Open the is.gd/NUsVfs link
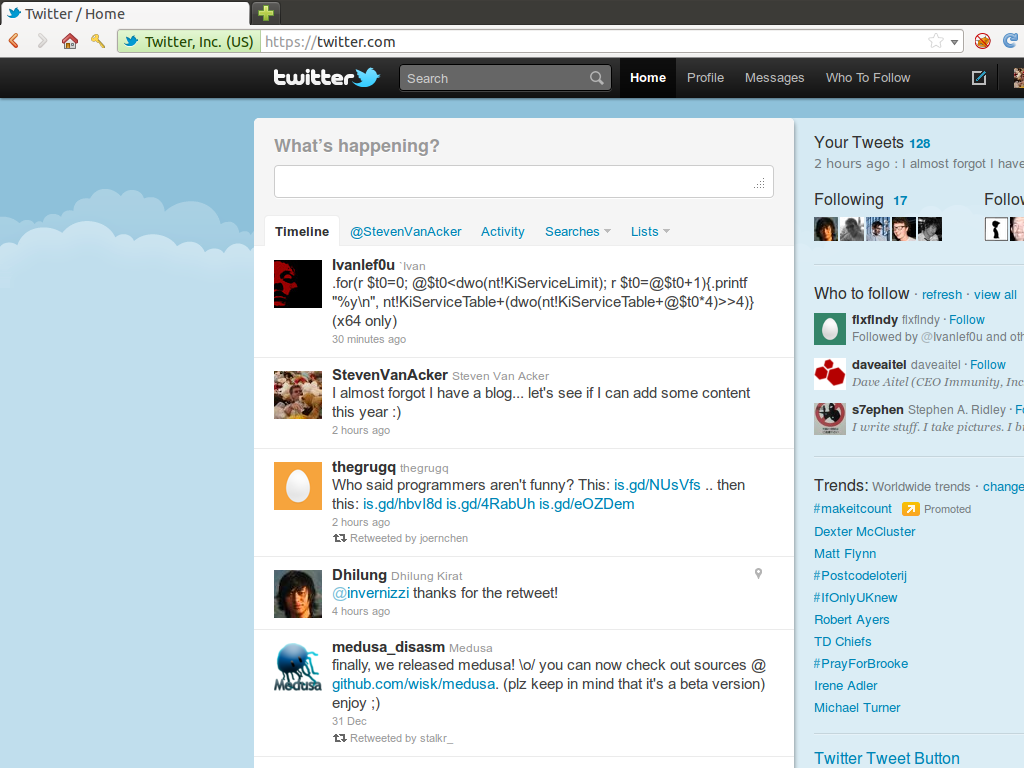This screenshot has height=768, width=1024. (x=657, y=485)
